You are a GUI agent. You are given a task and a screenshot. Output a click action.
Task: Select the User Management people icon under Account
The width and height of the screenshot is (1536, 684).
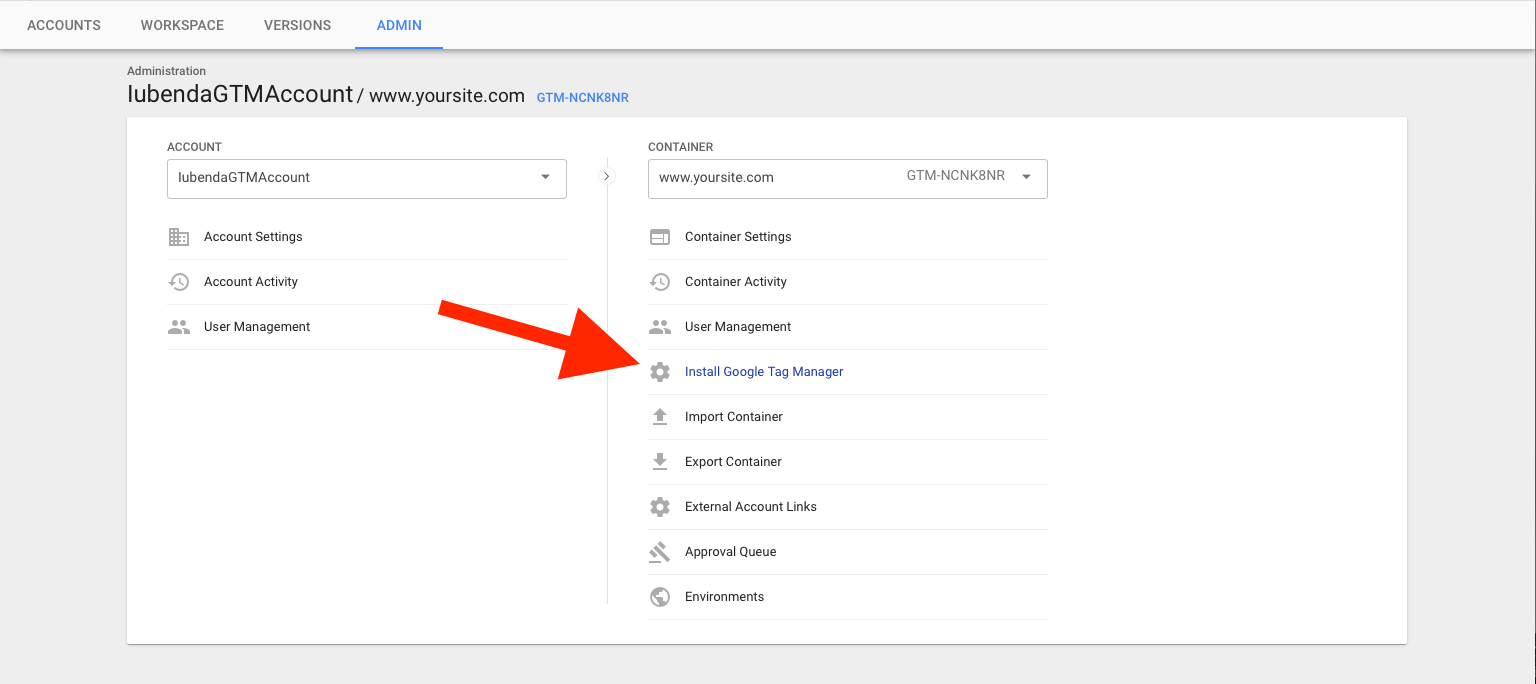(x=179, y=326)
